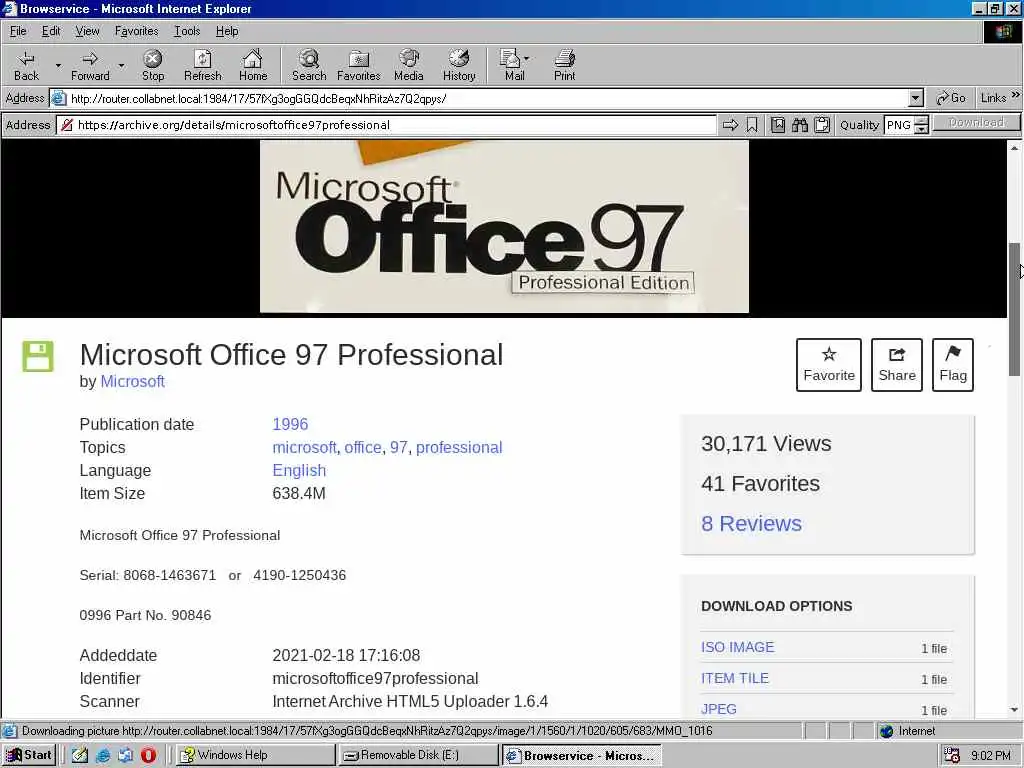Click the scrollbar up arrow
The width and height of the screenshot is (1024, 768).
[1014, 148]
